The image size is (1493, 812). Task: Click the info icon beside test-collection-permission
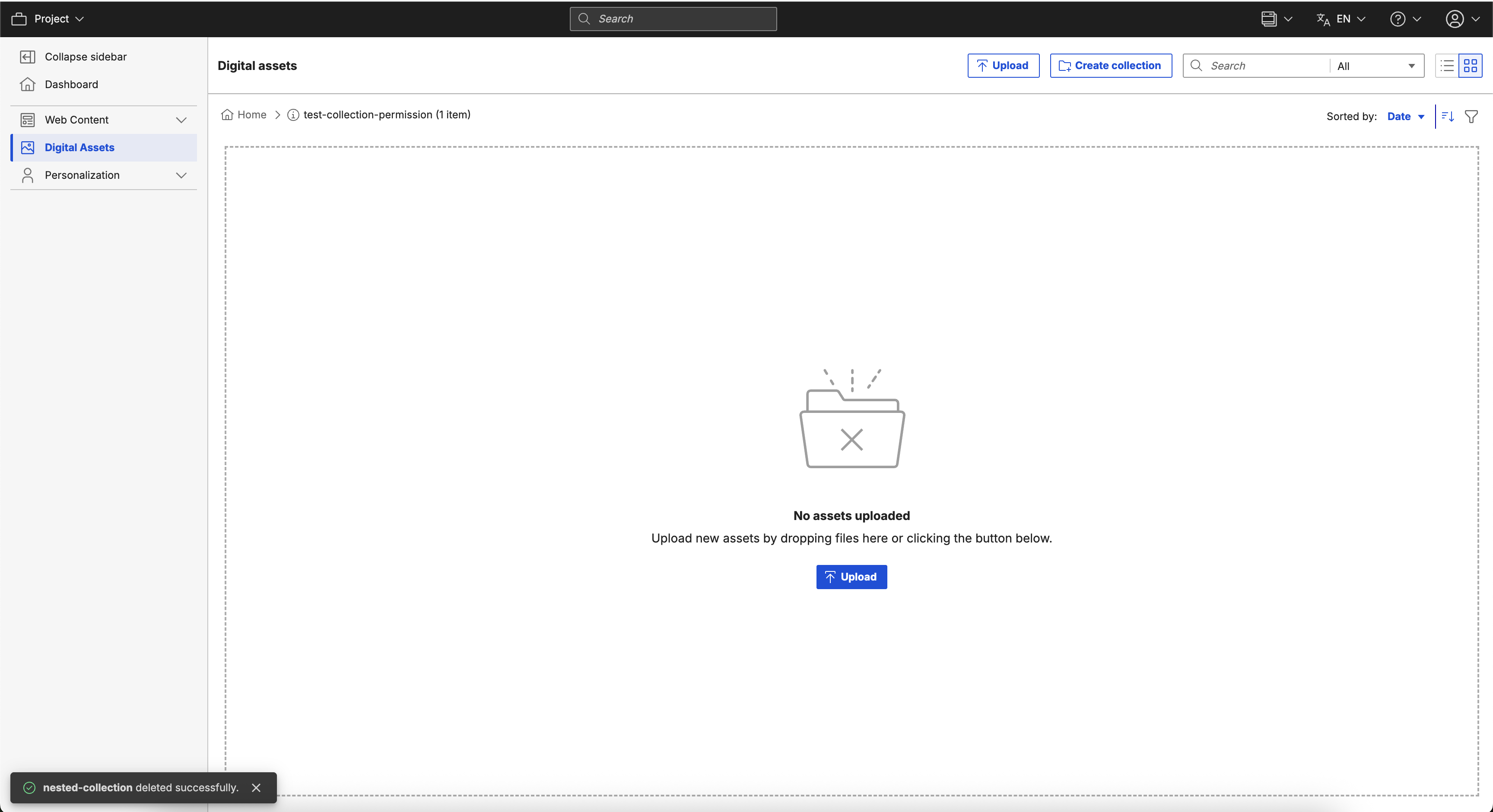pyautogui.click(x=293, y=115)
